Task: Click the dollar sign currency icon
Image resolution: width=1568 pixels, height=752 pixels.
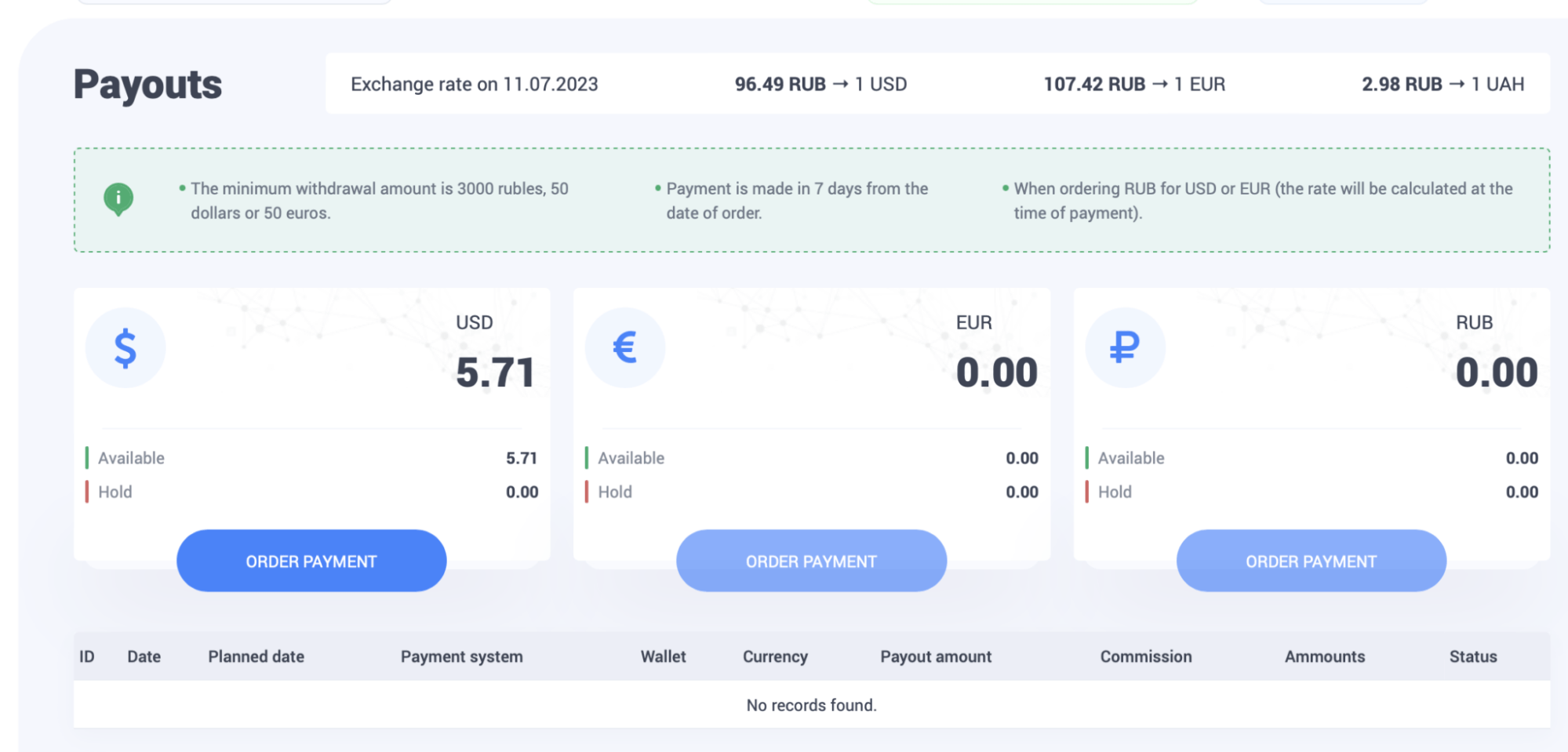Action: pos(126,348)
